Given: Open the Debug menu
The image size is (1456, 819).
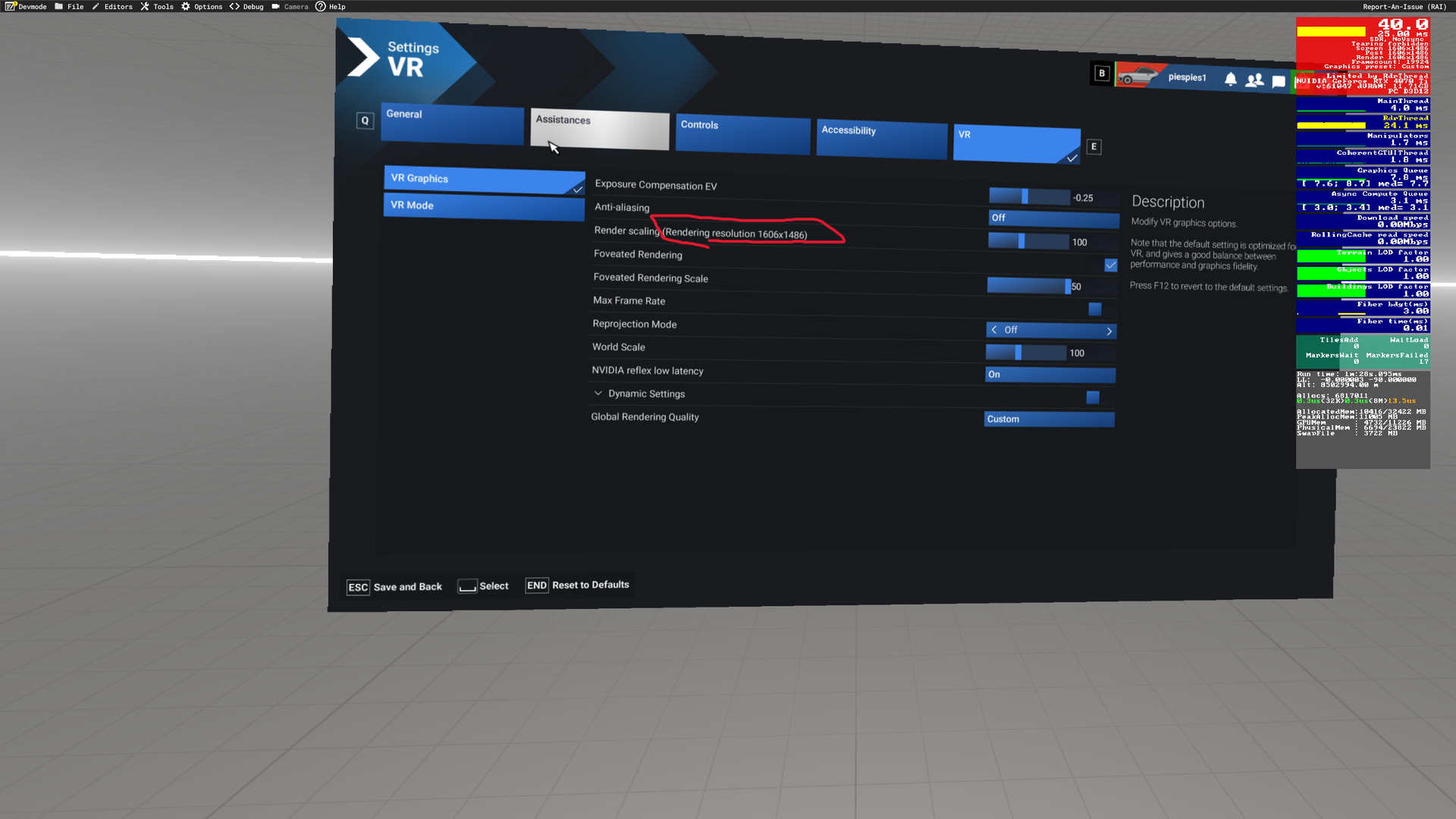Looking at the screenshot, I should (246, 6).
